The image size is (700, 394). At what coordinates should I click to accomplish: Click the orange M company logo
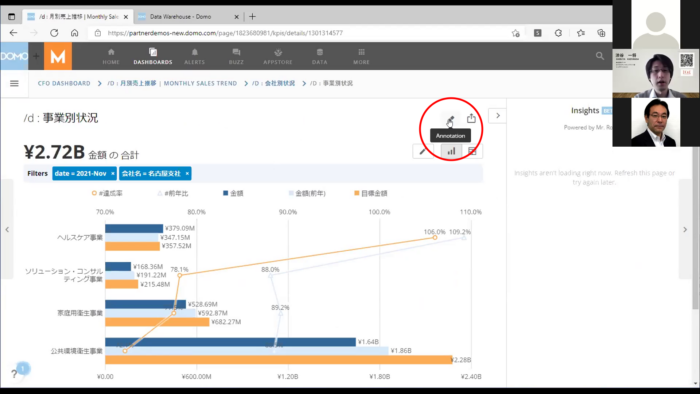[x=58, y=56]
